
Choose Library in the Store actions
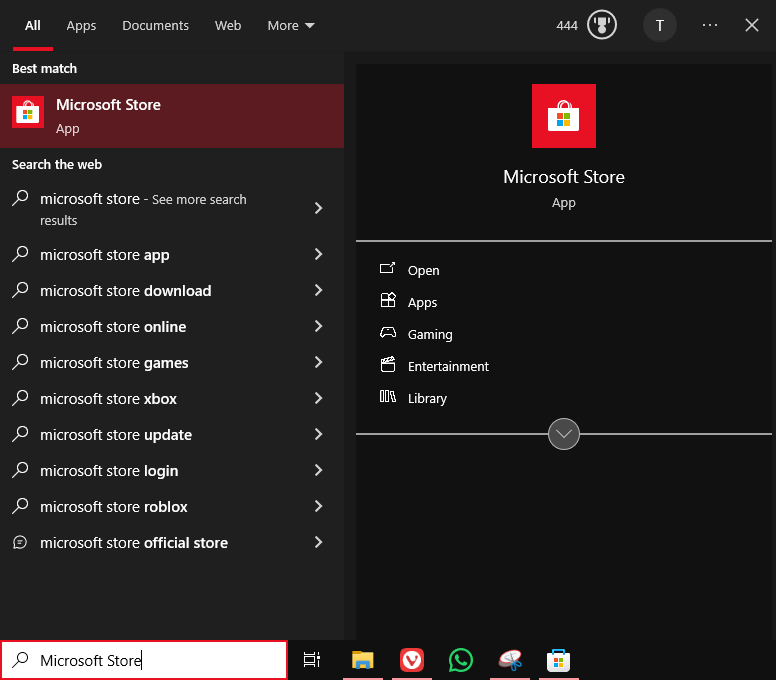pyautogui.click(x=427, y=399)
